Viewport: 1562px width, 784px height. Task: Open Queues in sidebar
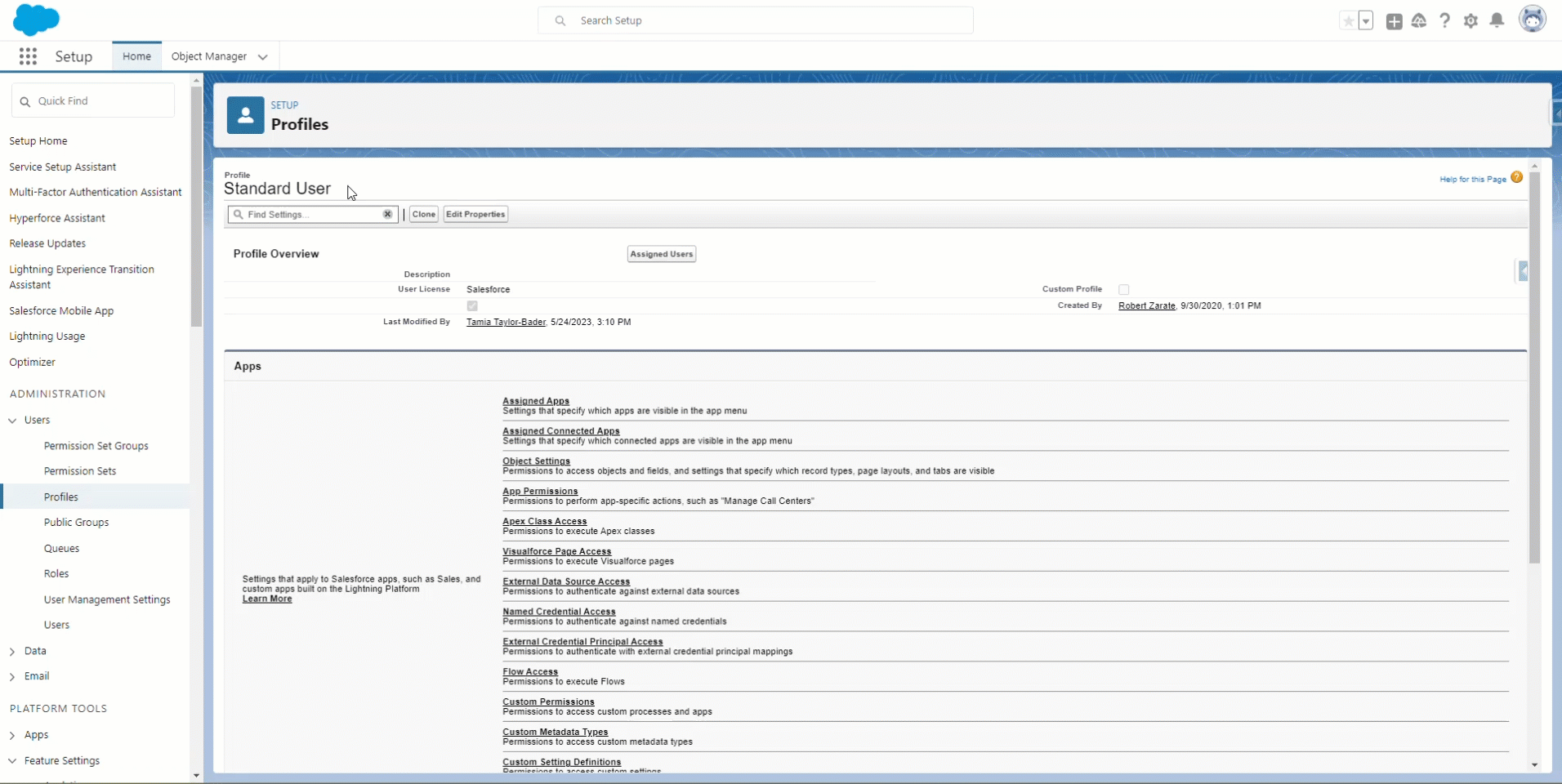pos(61,549)
